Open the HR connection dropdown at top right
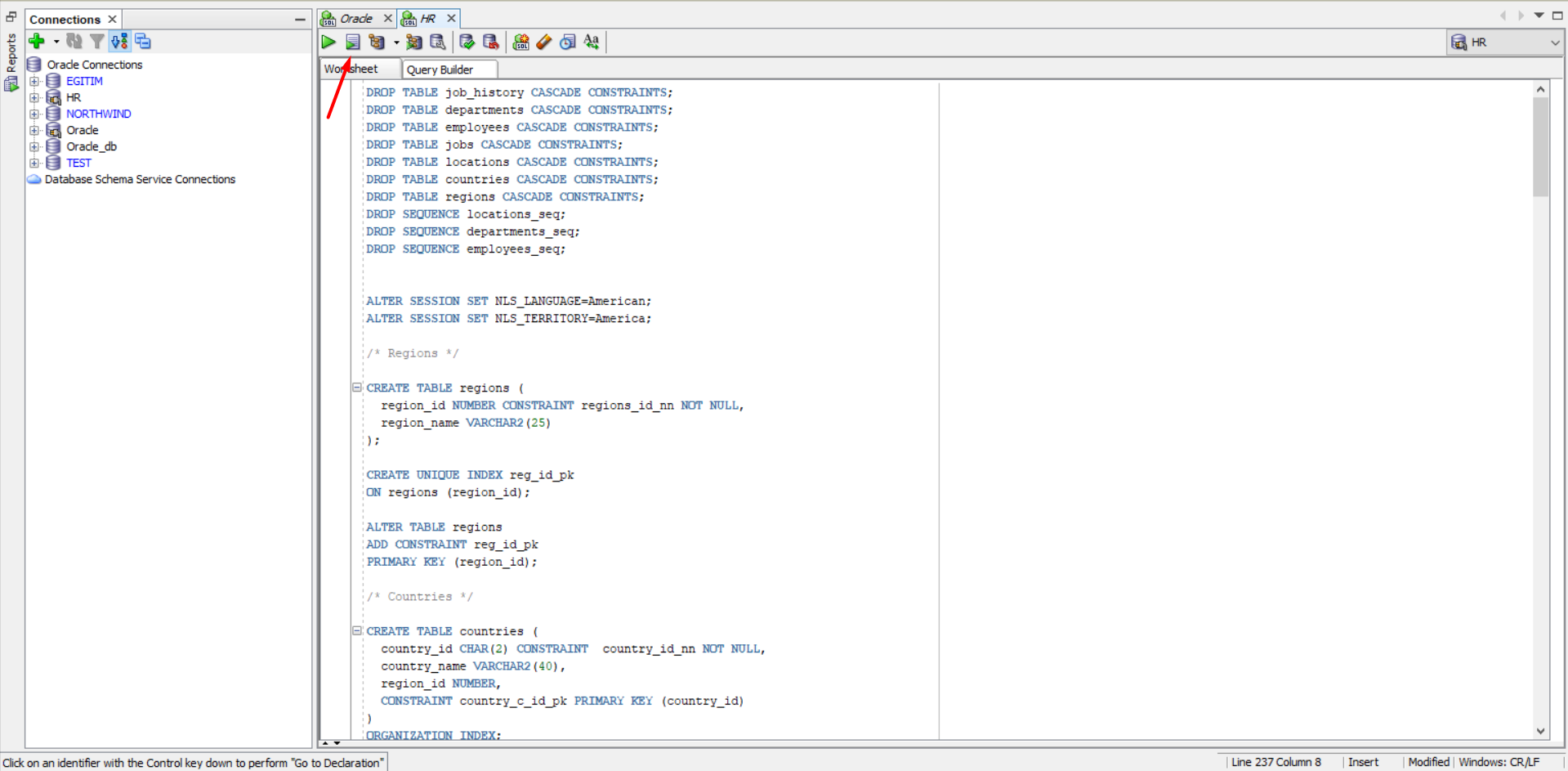Image resolution: width=1568 pixels, height=771 pixels. (x=1554, y=43)
